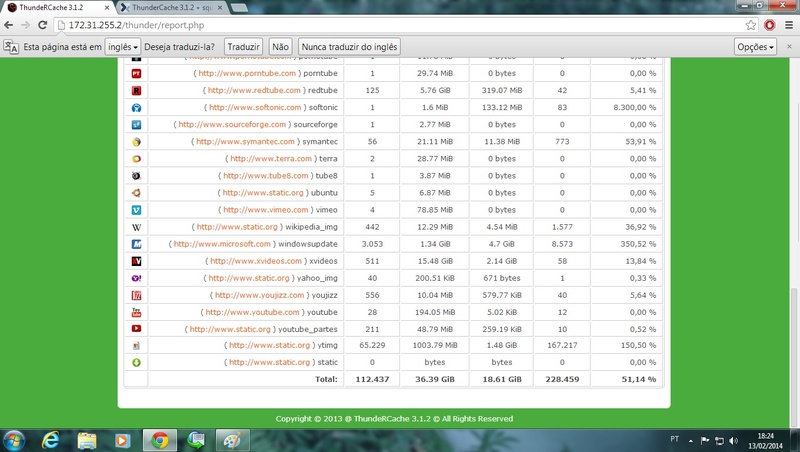Open the http://www.terra.com link

pos(271,159)
